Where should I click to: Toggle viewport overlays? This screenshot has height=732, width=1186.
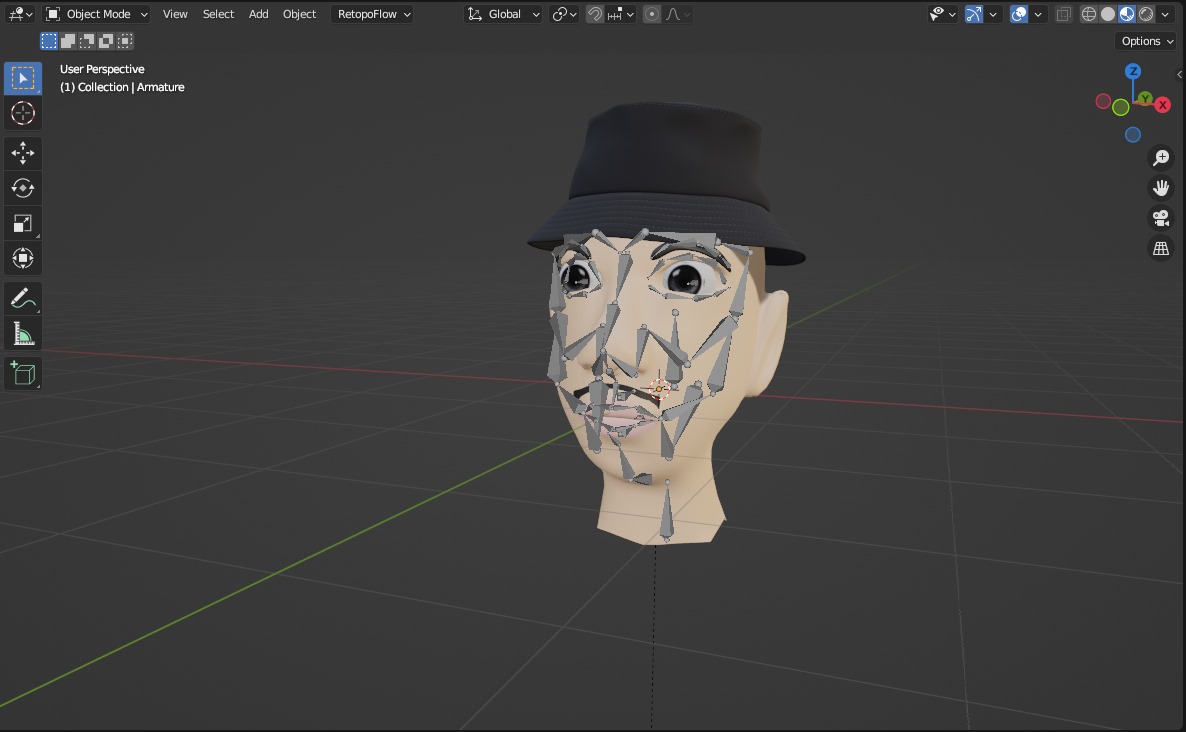pyautogui.click(x=1019, y=14)
